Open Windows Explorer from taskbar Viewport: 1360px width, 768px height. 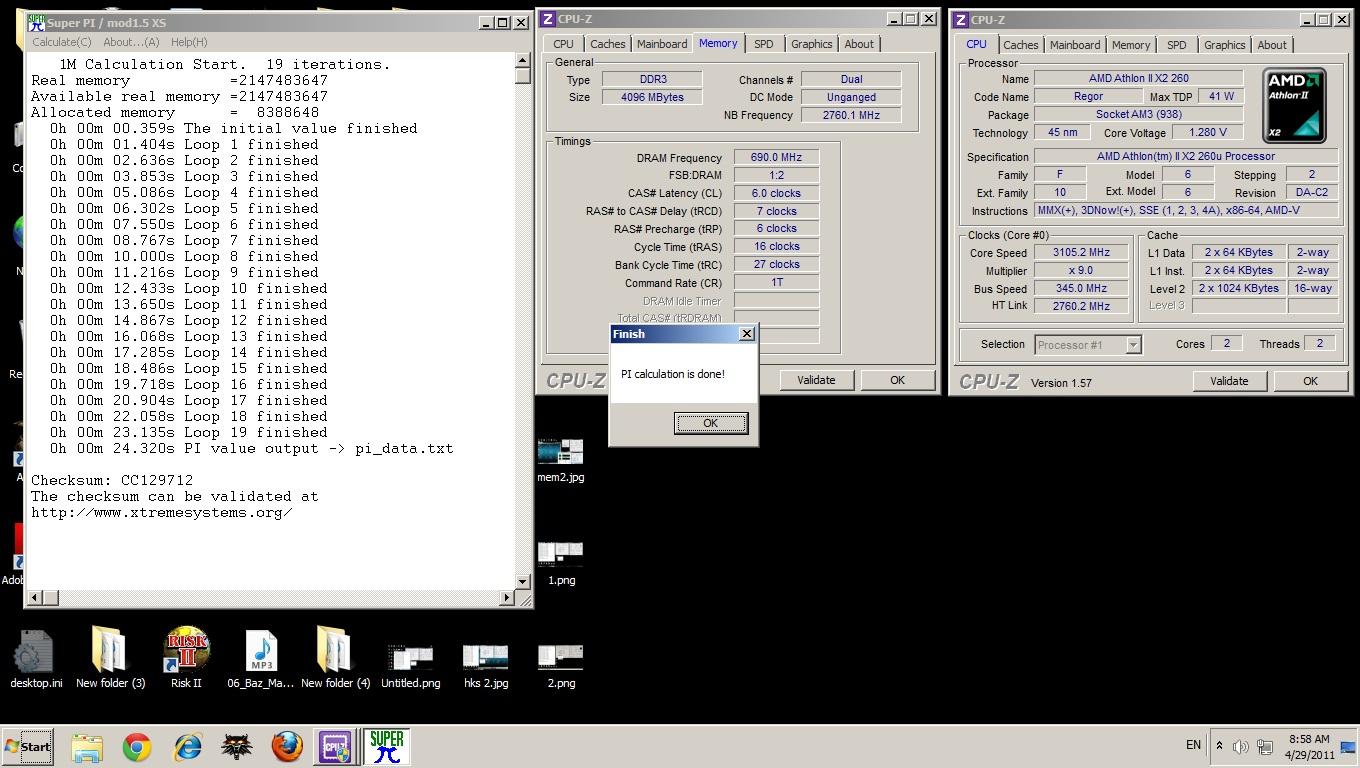[x=87, y=747]
